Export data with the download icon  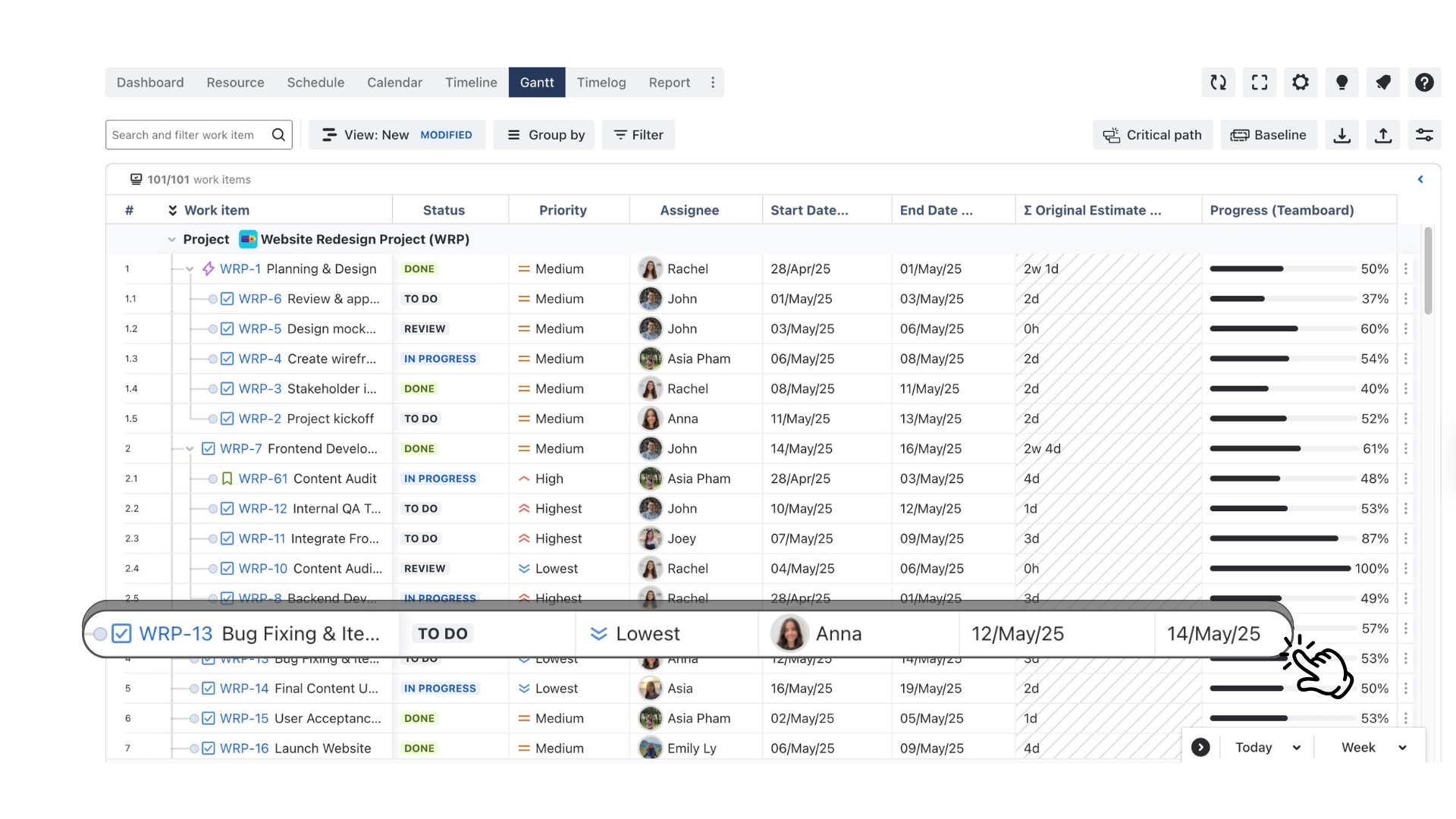(x=1341, y=135)
